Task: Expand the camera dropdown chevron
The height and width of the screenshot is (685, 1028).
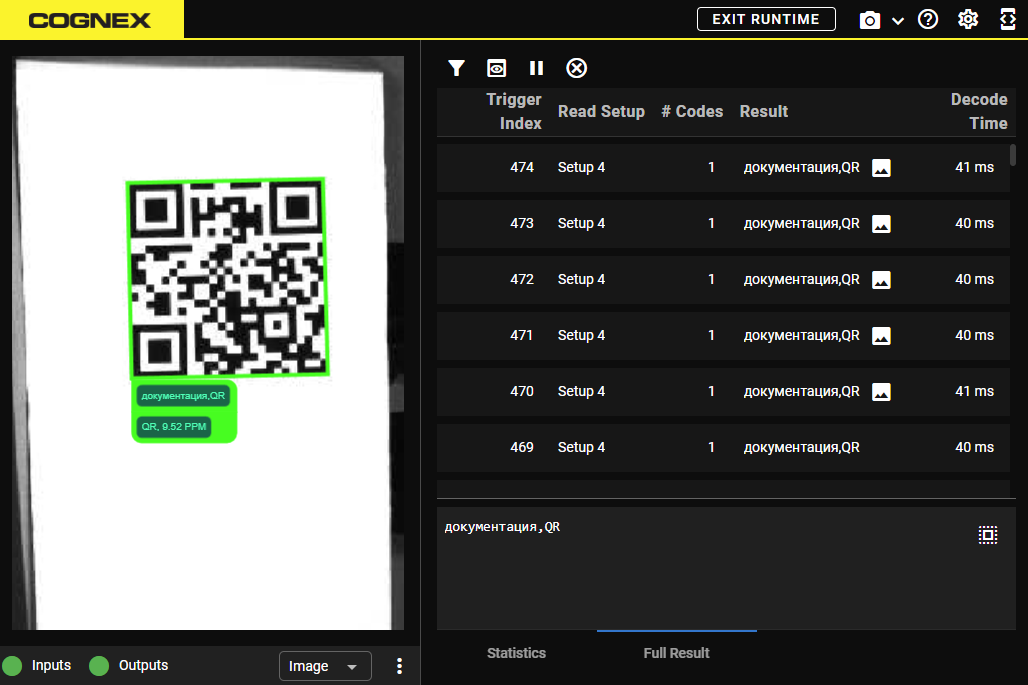Action: tap(898, 21)
